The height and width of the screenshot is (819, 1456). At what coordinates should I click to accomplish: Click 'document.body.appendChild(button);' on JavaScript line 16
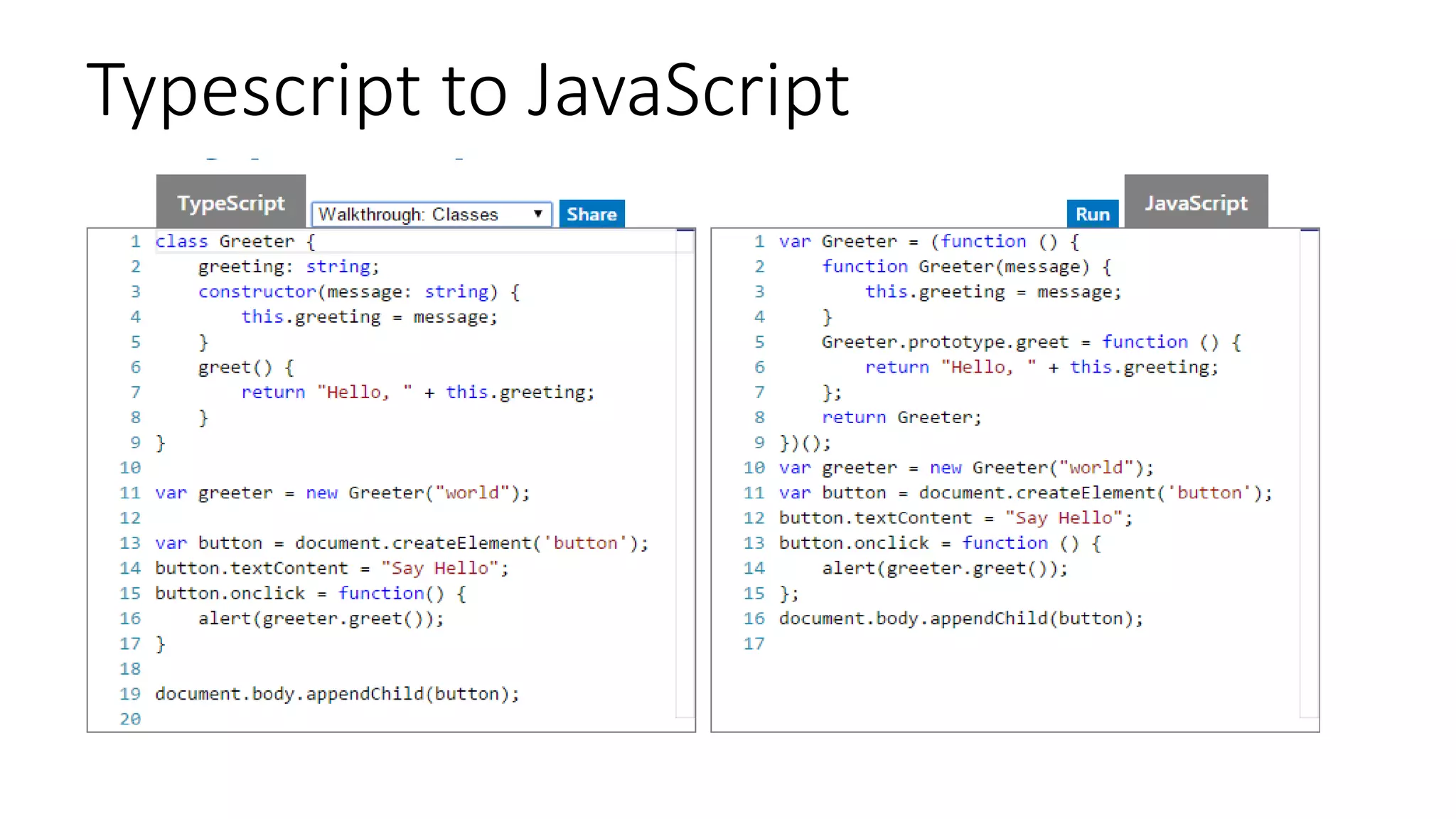961,619
